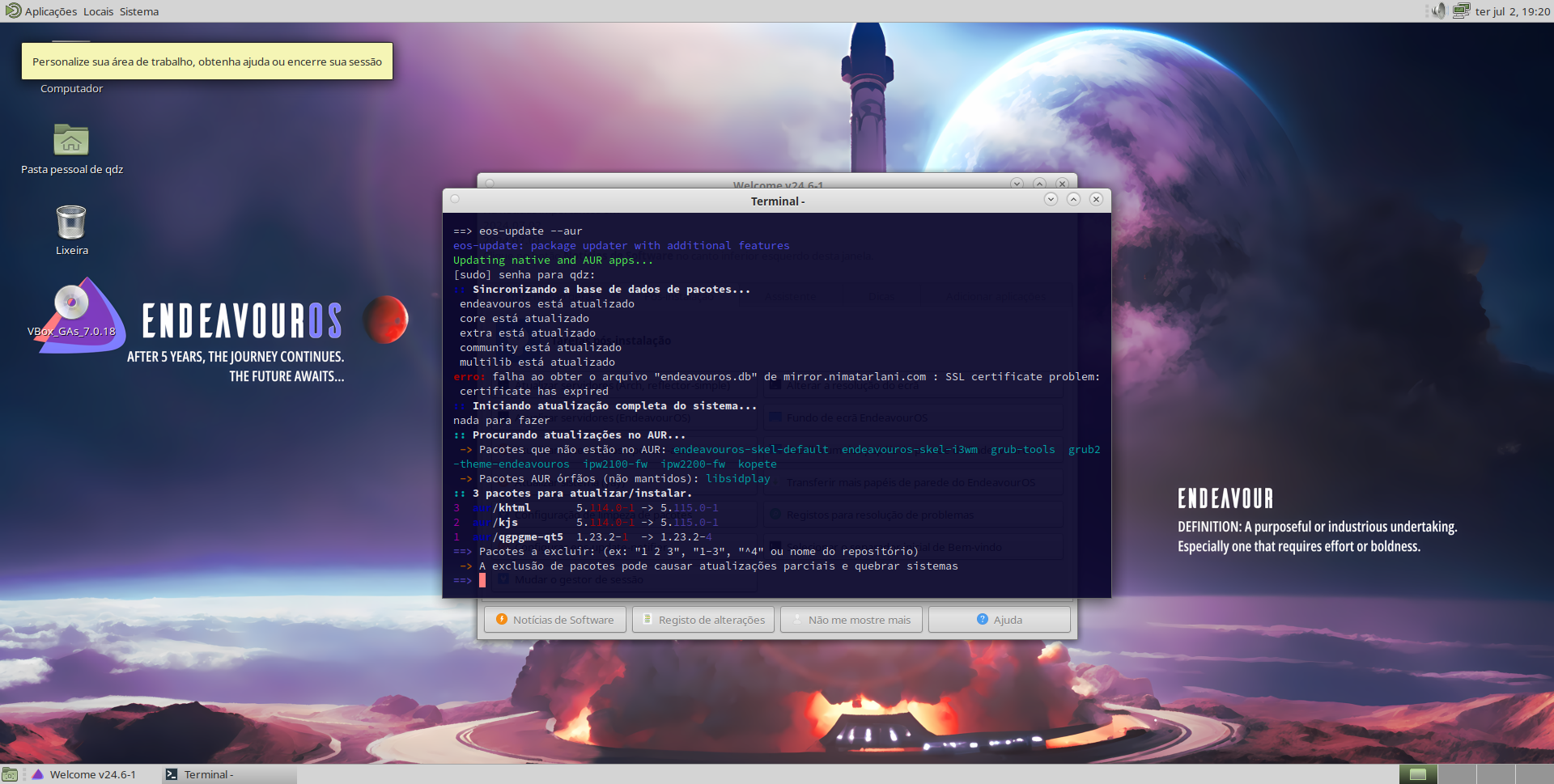Click '[sudo] senha para qdz:' line
This screenshot has height=784, width=1554.
[524, 275]
